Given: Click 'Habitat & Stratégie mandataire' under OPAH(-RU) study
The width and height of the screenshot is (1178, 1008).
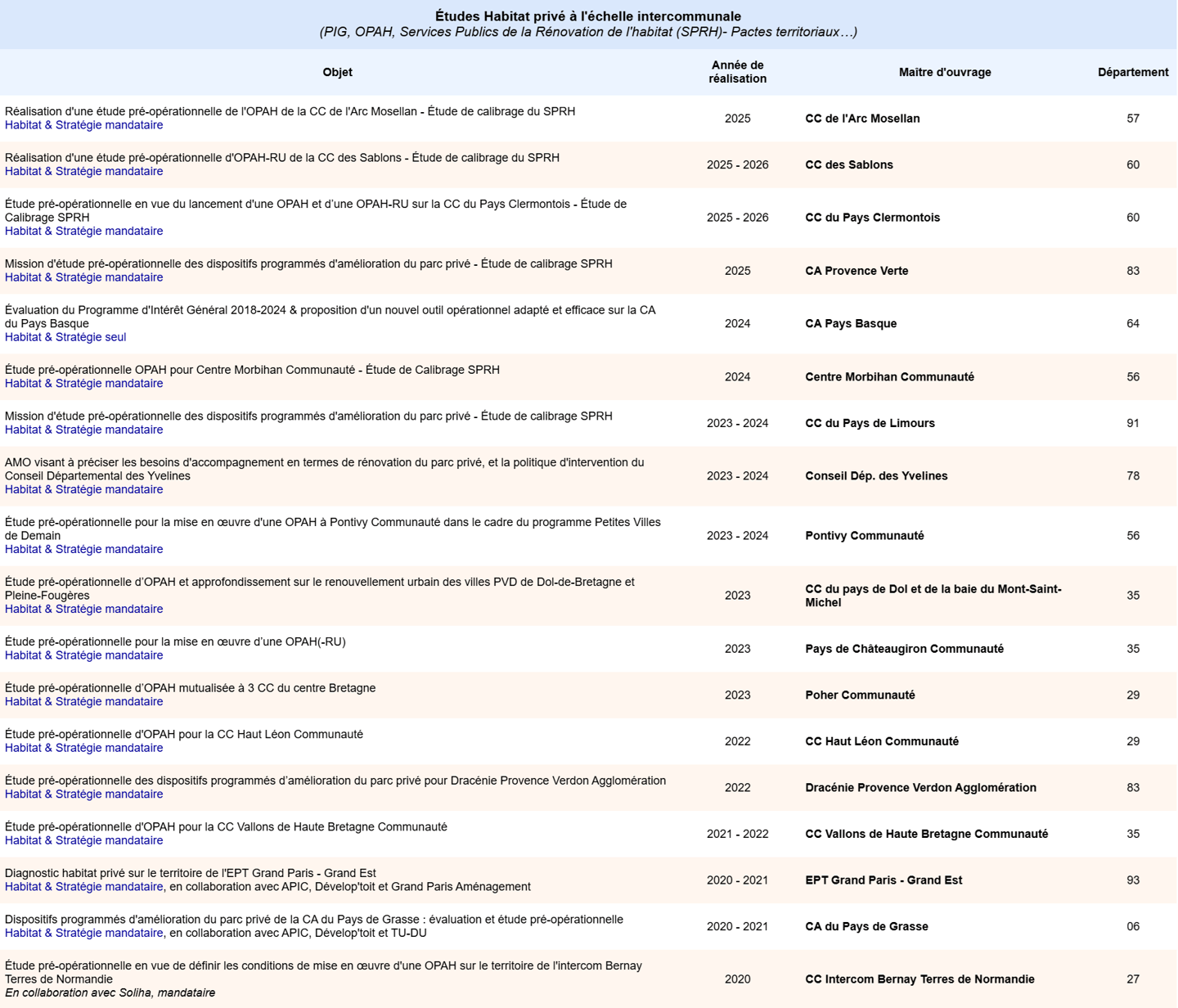Looking at the screenshot, I should (x=83, y=655).
